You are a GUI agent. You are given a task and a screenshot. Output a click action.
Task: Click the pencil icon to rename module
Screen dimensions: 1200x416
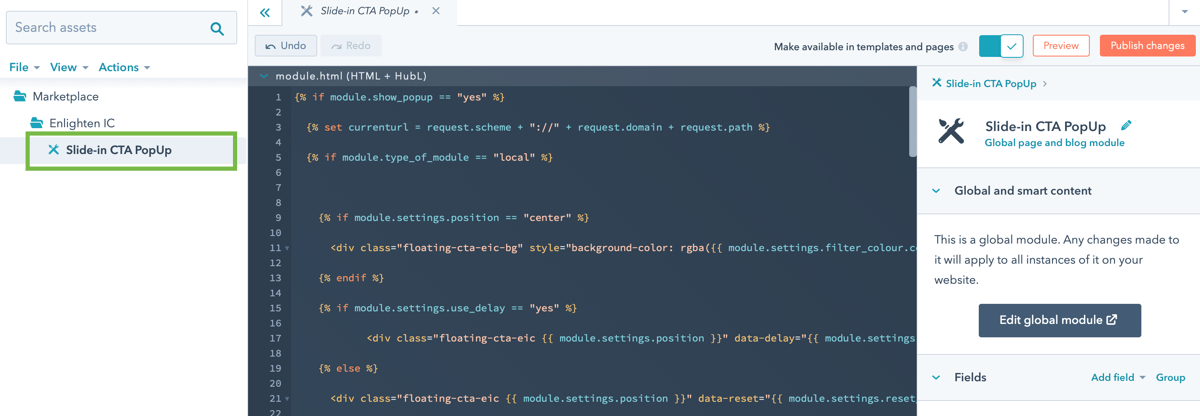pos(1126,126)
